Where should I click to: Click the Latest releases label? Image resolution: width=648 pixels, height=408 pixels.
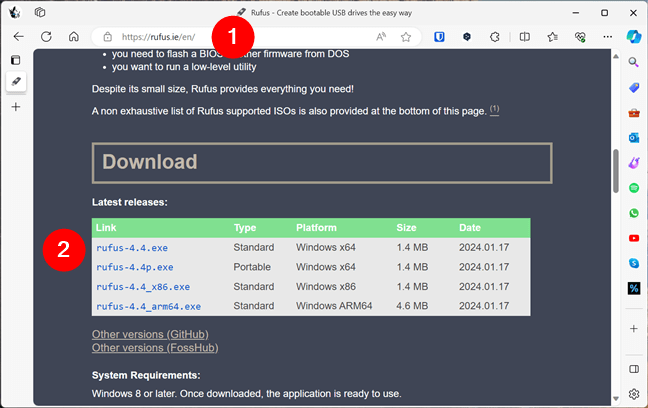coord(130,202)
